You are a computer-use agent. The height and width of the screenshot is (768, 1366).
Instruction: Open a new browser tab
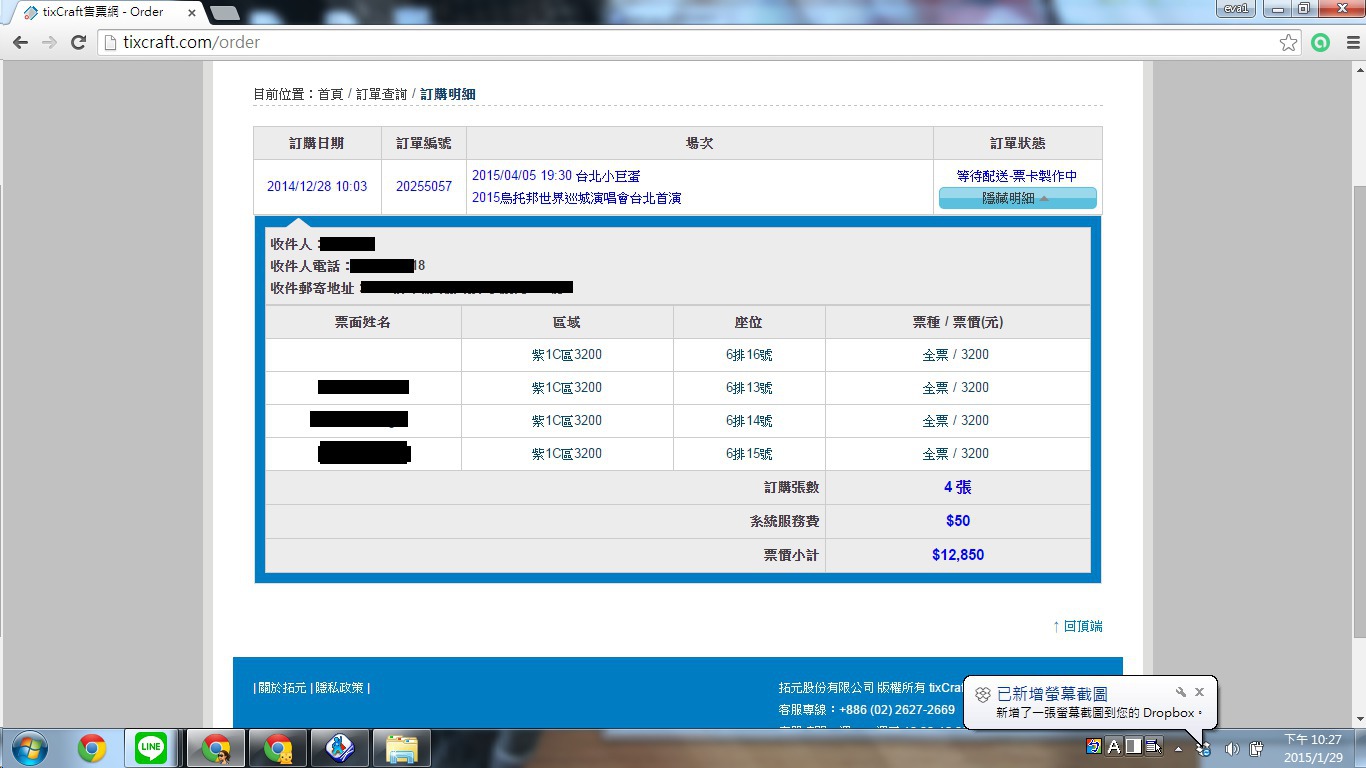point(224,13)
